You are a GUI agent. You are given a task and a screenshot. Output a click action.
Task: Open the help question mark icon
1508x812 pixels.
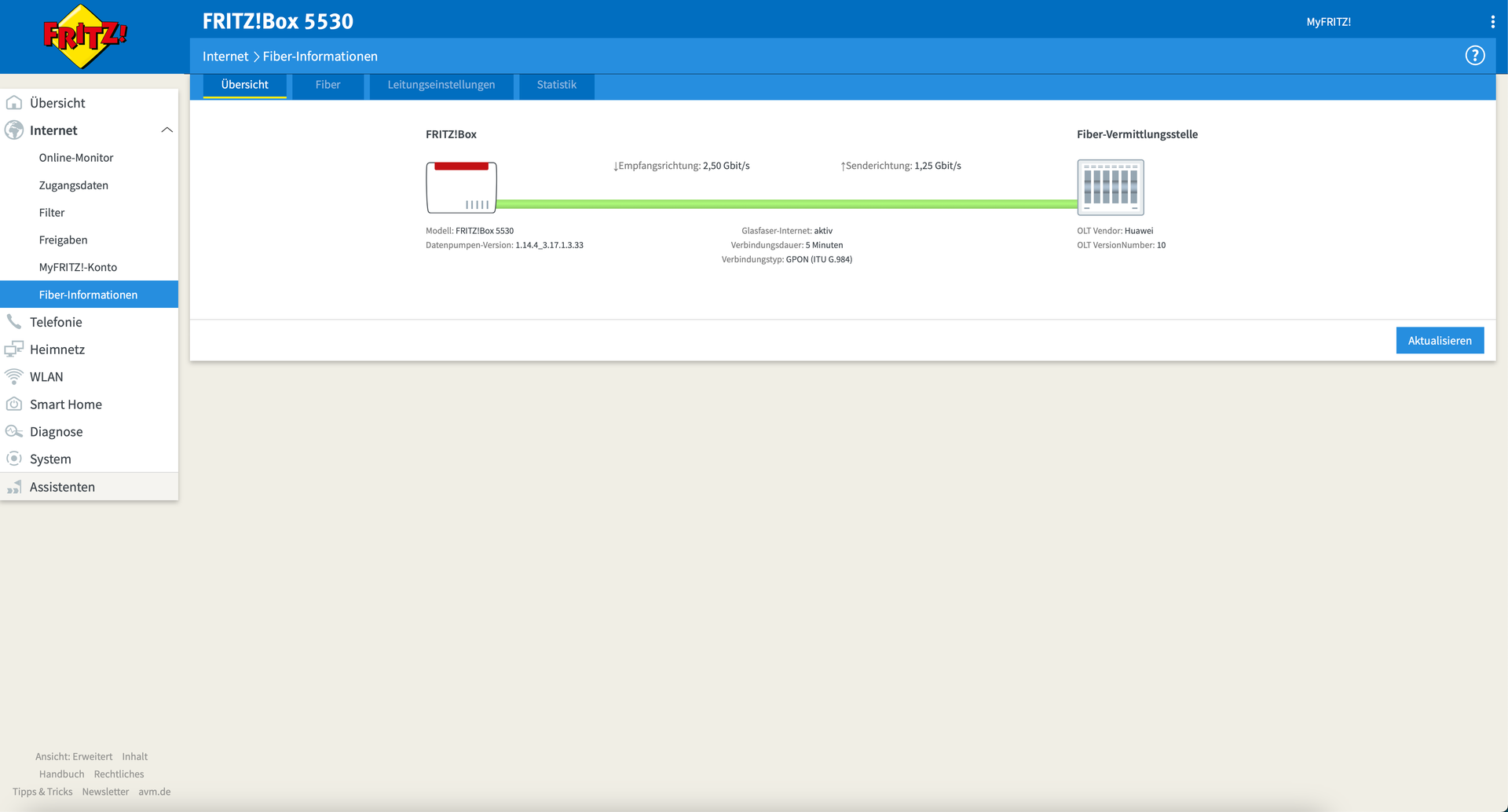1475,56
